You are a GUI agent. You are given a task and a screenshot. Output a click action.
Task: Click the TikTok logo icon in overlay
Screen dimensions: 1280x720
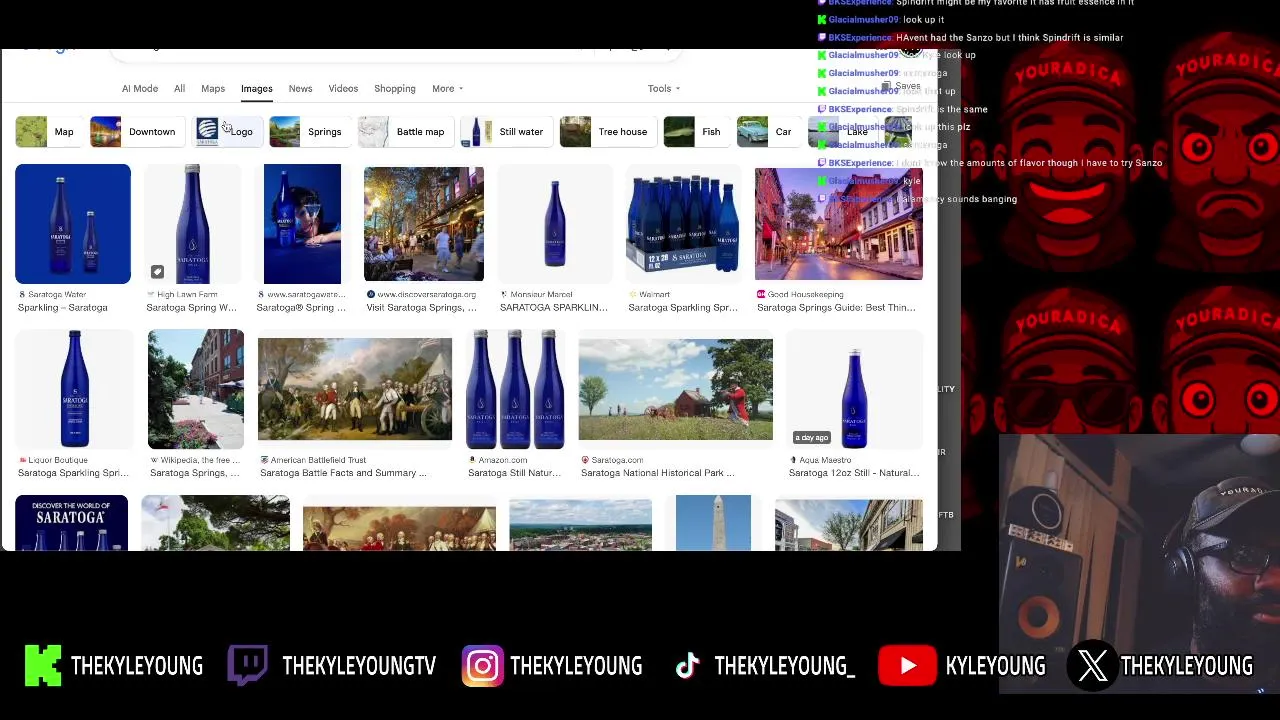[x=687, y=666]
